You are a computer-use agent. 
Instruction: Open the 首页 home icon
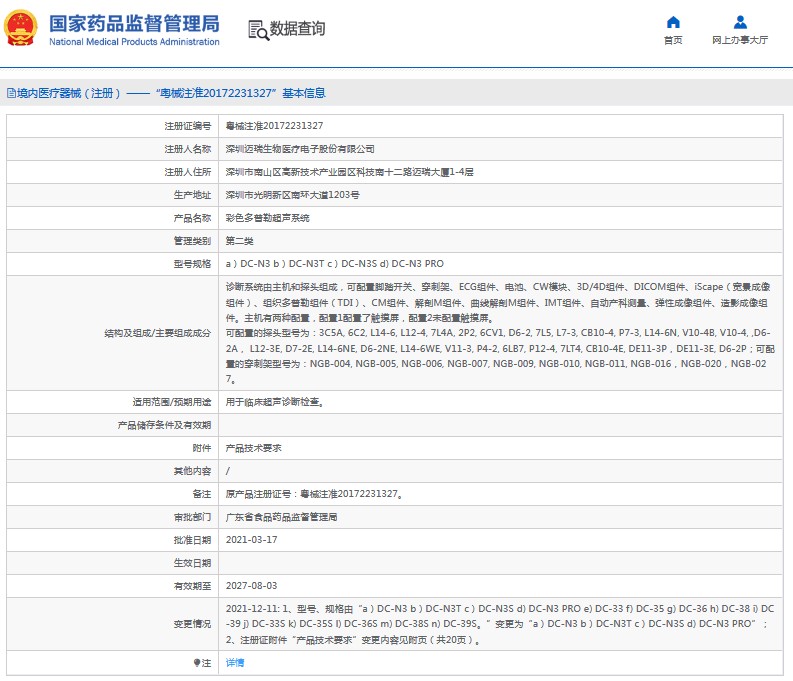pyautogui.click(x=673, y=22)
